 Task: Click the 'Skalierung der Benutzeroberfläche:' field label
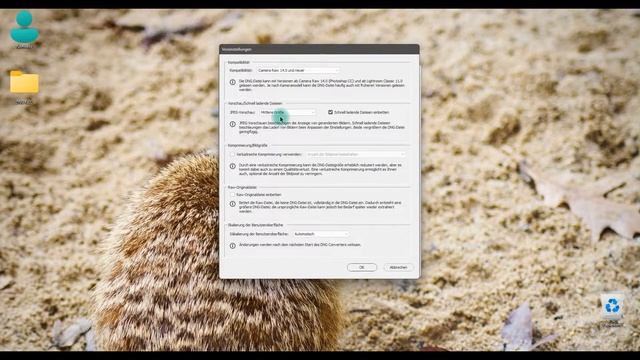pyautogui.click(x=259, y=234)
